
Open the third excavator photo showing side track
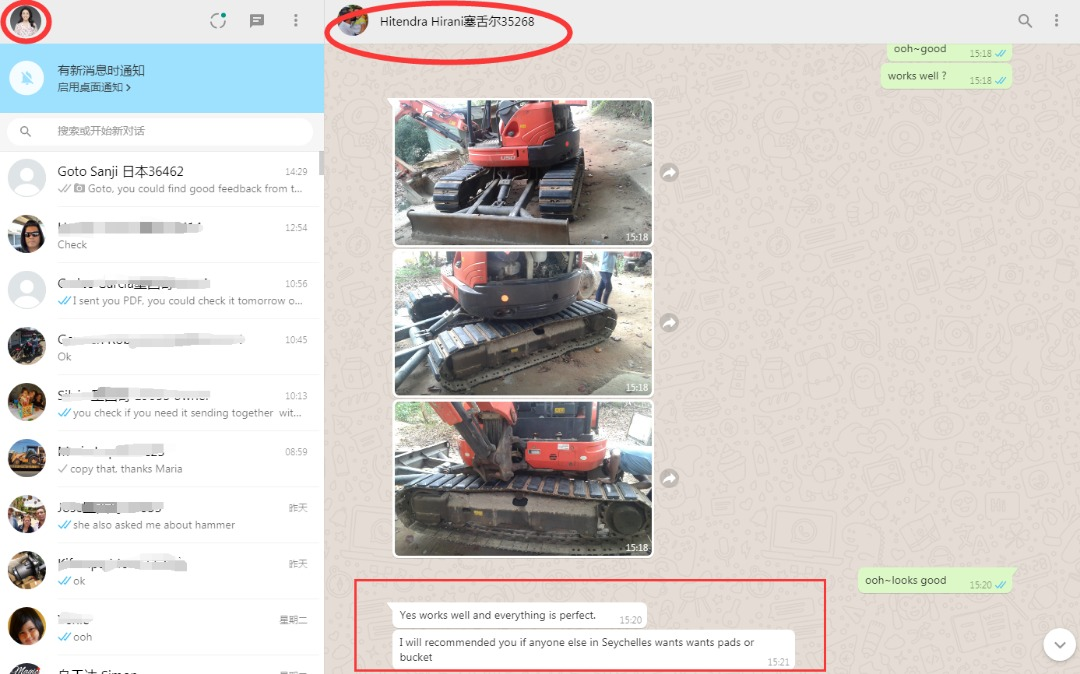pyautogui.click(x=523, y=478)
